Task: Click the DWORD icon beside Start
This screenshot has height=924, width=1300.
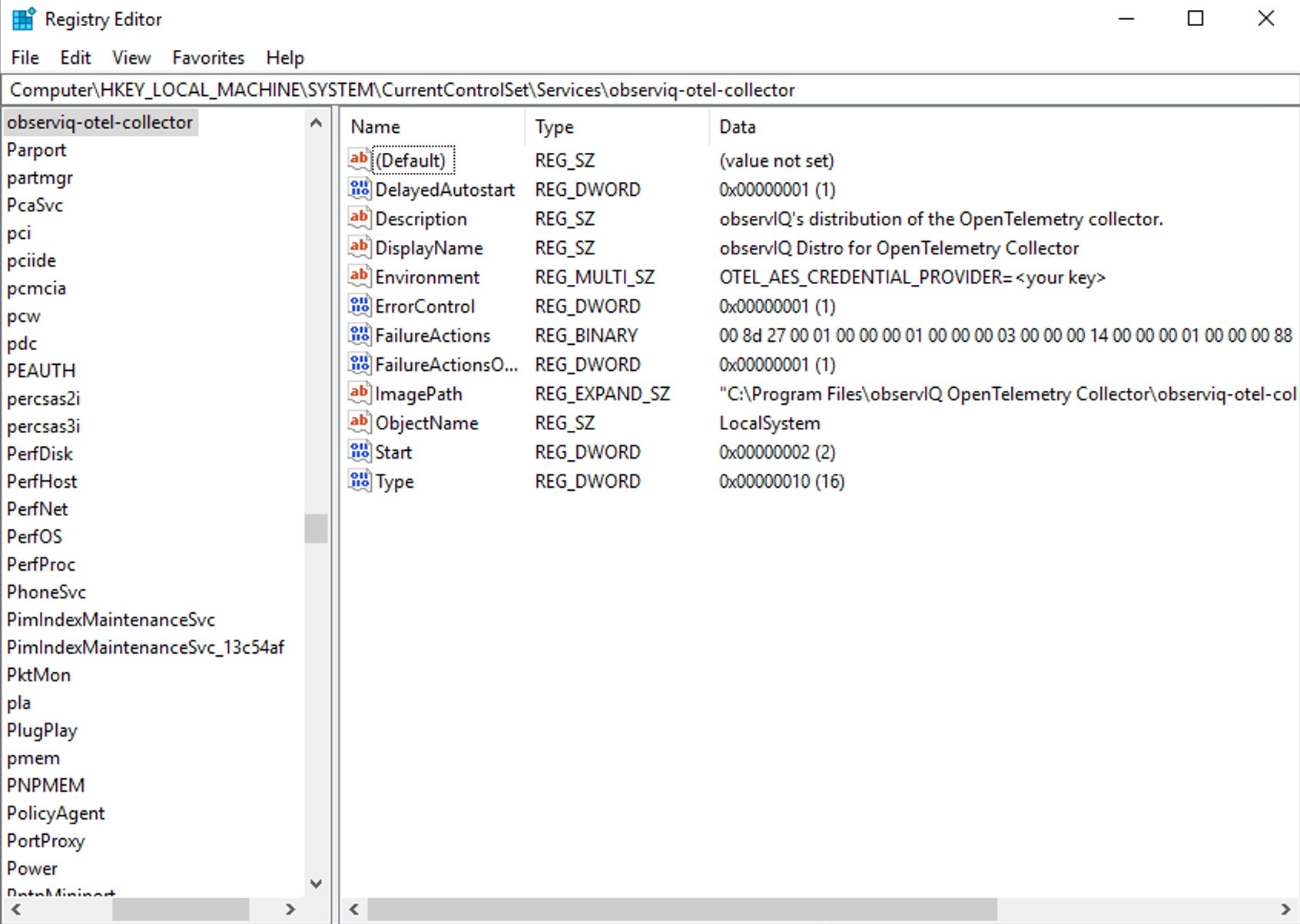Action: point(358,452)
